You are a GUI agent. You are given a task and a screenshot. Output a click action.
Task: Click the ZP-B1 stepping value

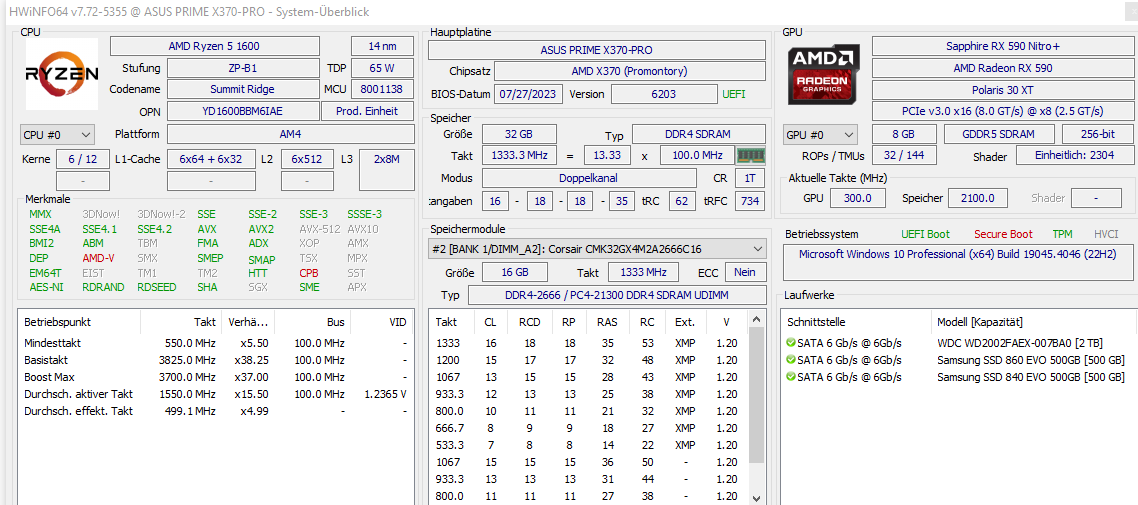[x=243, y=68]
